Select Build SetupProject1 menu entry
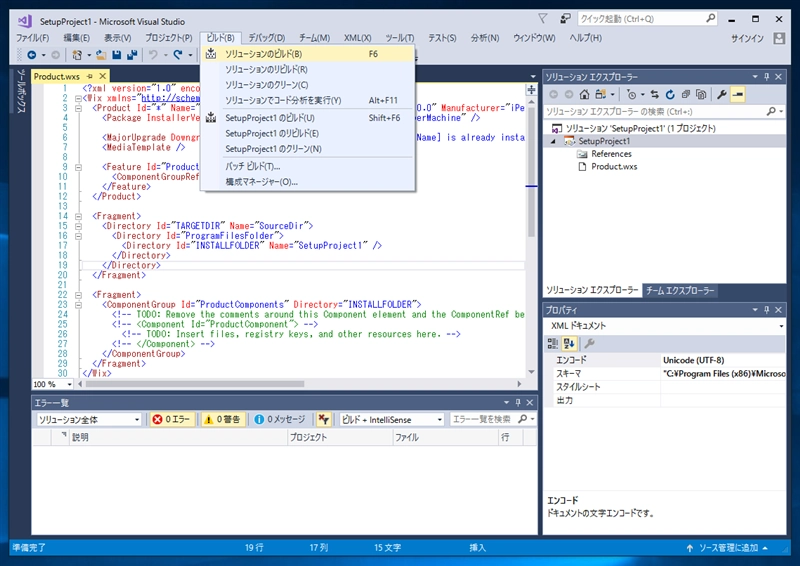The image size is (800, 566). click(308, 118)
